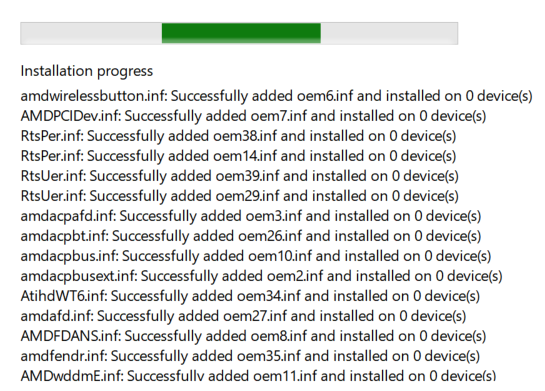The height and width of the screenshot is (391, 545).
Task: Click the Installation progress heading
Action: [x=87, y=71]
